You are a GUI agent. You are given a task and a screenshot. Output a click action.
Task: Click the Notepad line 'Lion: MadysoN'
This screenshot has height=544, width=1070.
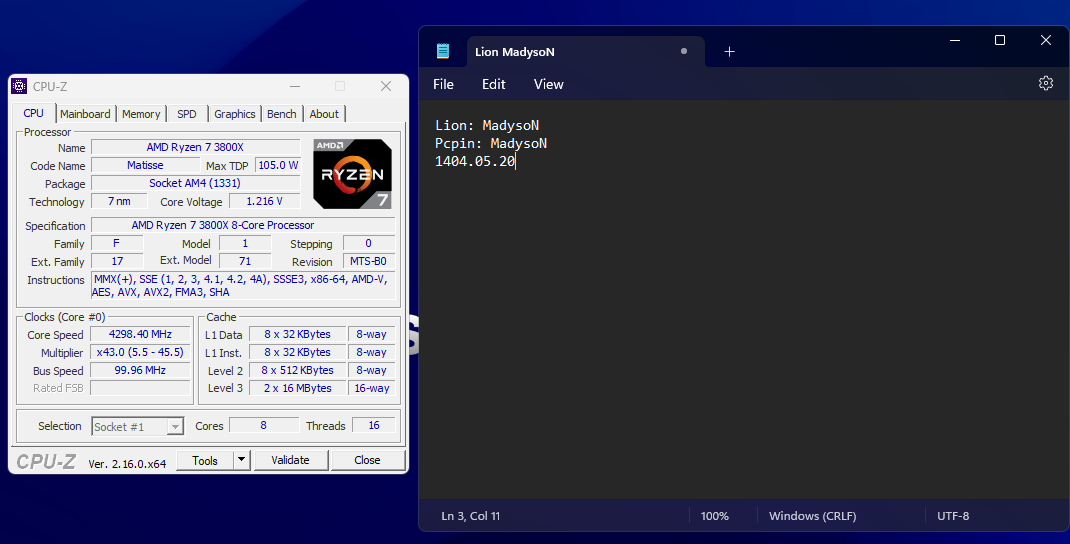[x=487, y=126]
